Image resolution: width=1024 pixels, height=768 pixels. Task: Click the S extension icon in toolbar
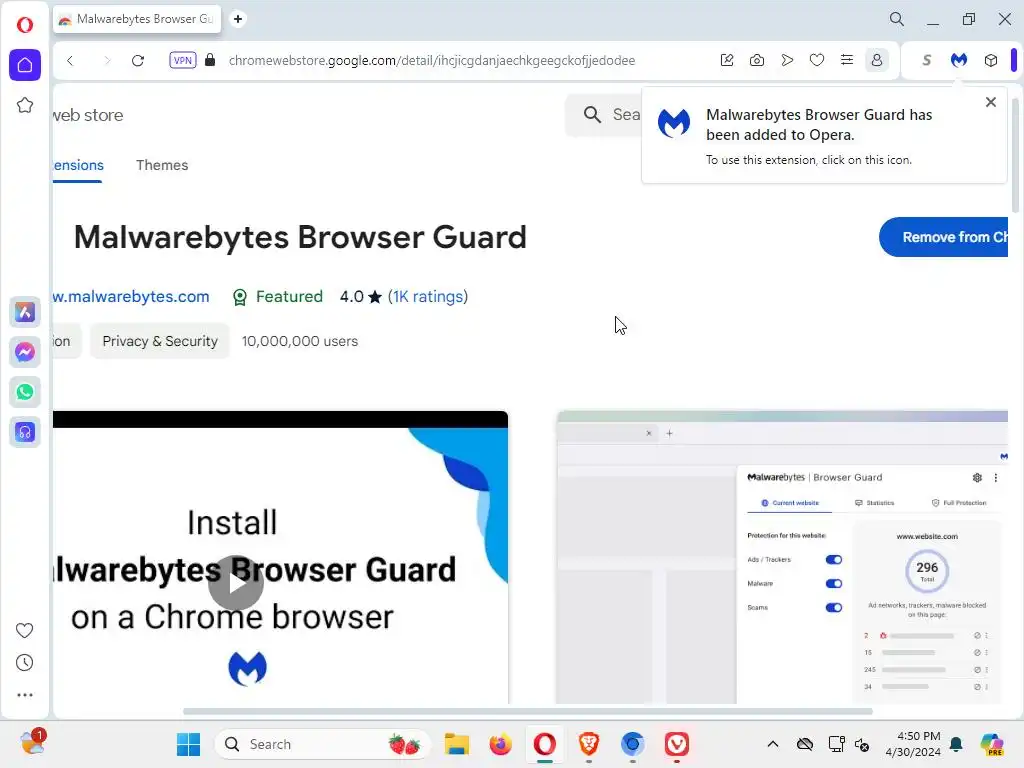927,60
